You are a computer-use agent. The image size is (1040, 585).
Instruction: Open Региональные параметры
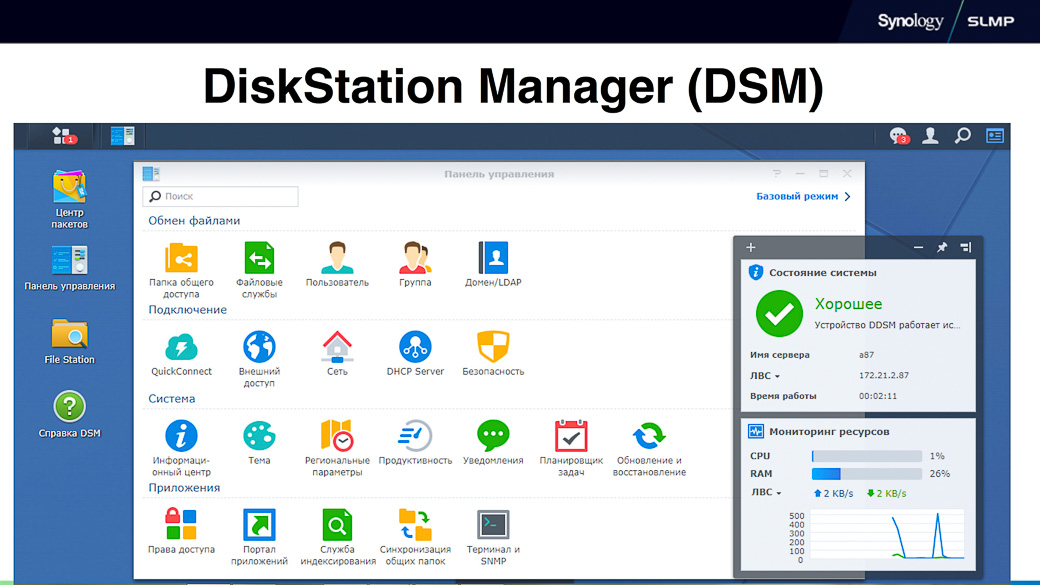point(337,448)
